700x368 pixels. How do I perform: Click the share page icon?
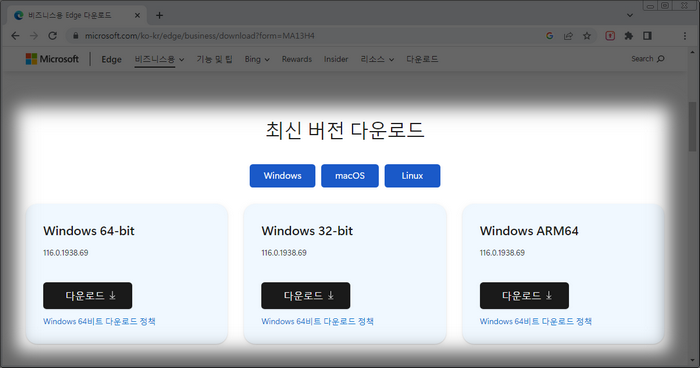(x=568, y=36)
